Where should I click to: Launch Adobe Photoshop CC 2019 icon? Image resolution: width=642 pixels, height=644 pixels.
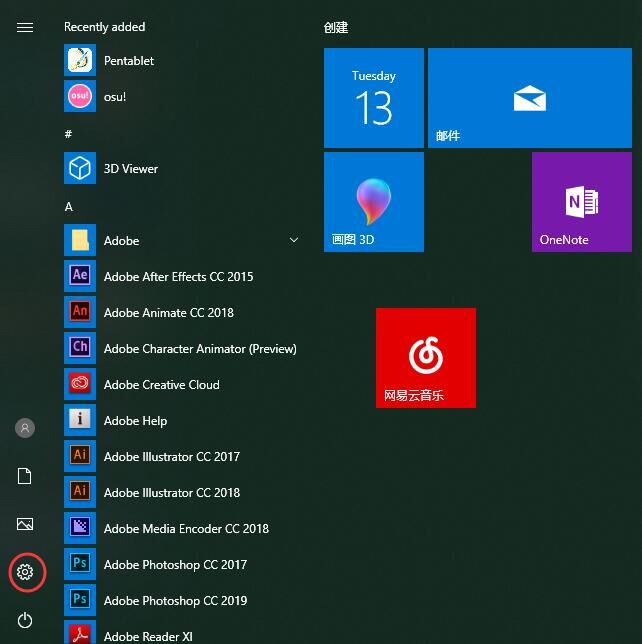point(80,600)
